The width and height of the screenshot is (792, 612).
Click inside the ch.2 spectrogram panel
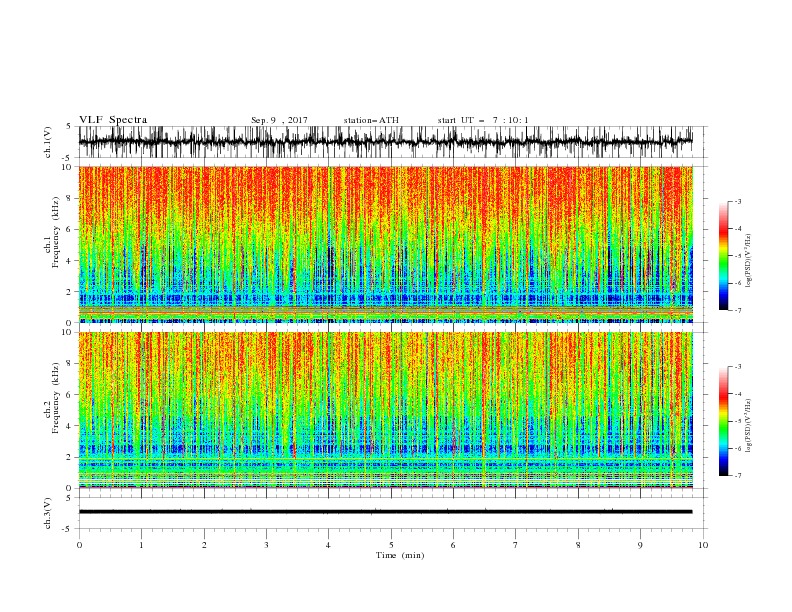386,410
